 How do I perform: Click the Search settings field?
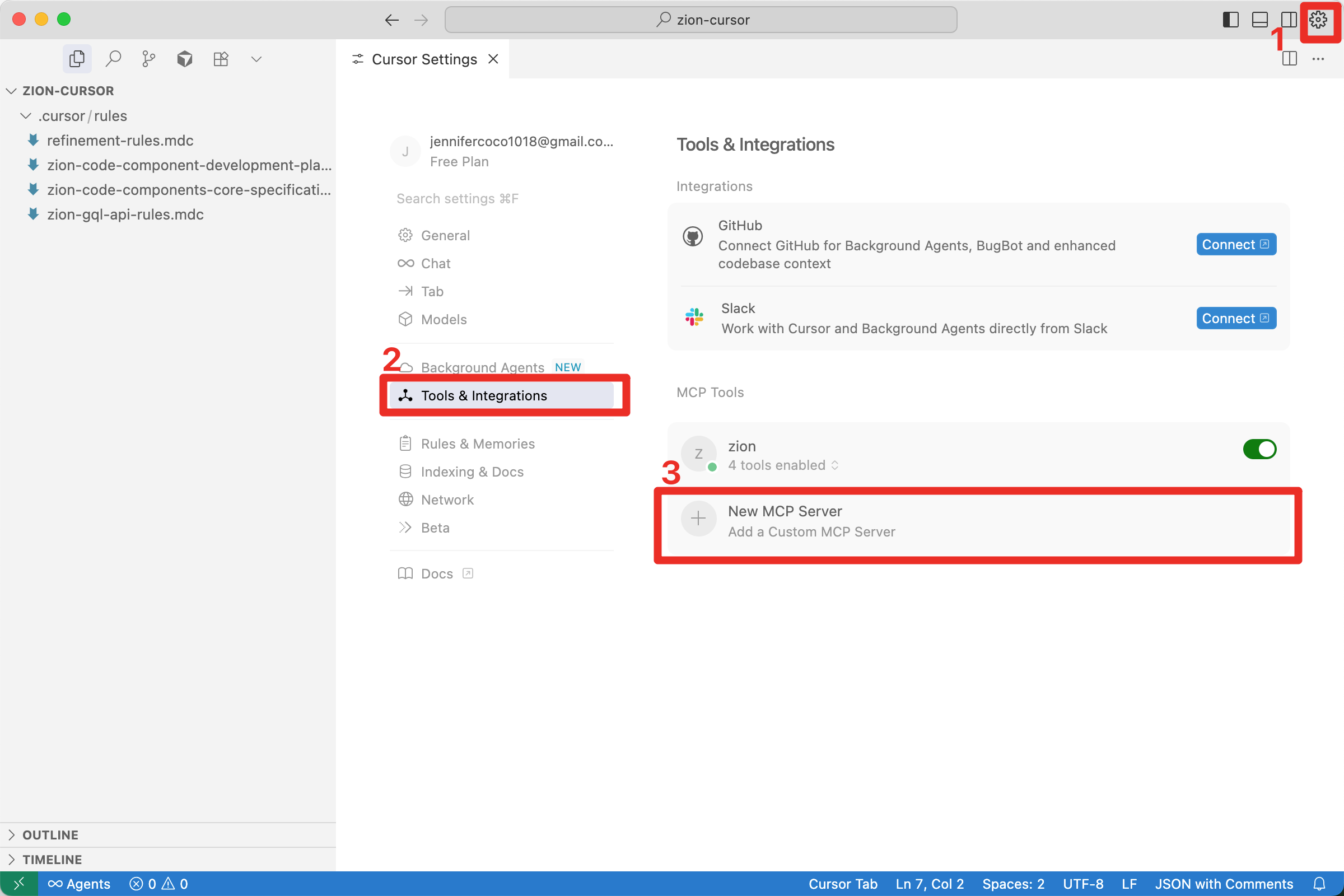pos(502,198)
